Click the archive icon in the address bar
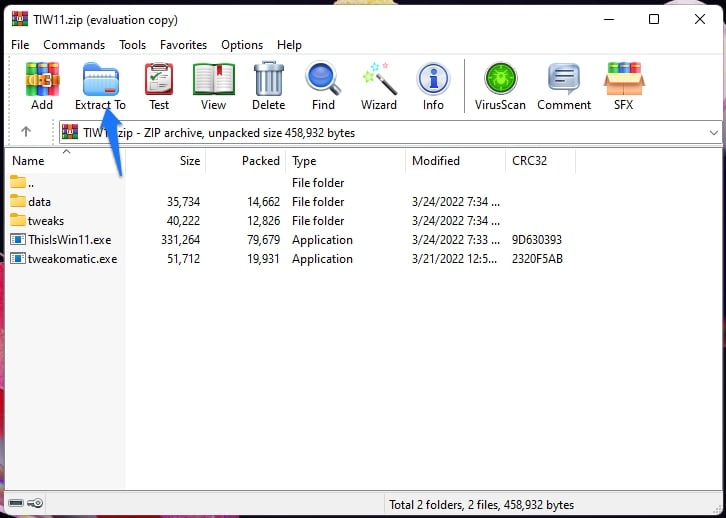726x518 pixels. [70, 132]
